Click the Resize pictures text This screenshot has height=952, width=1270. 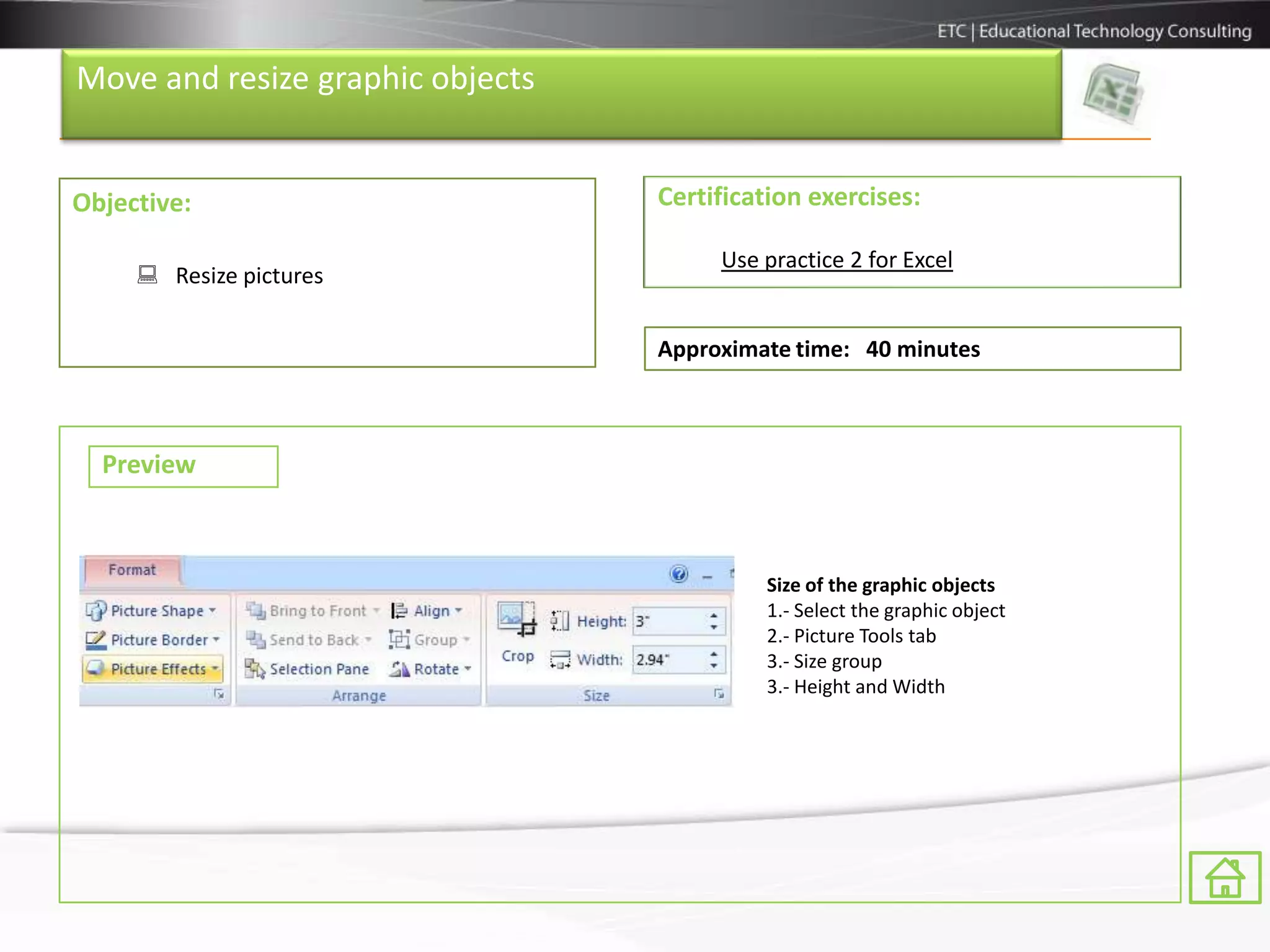pyautogui.click(x=249, y=275)
